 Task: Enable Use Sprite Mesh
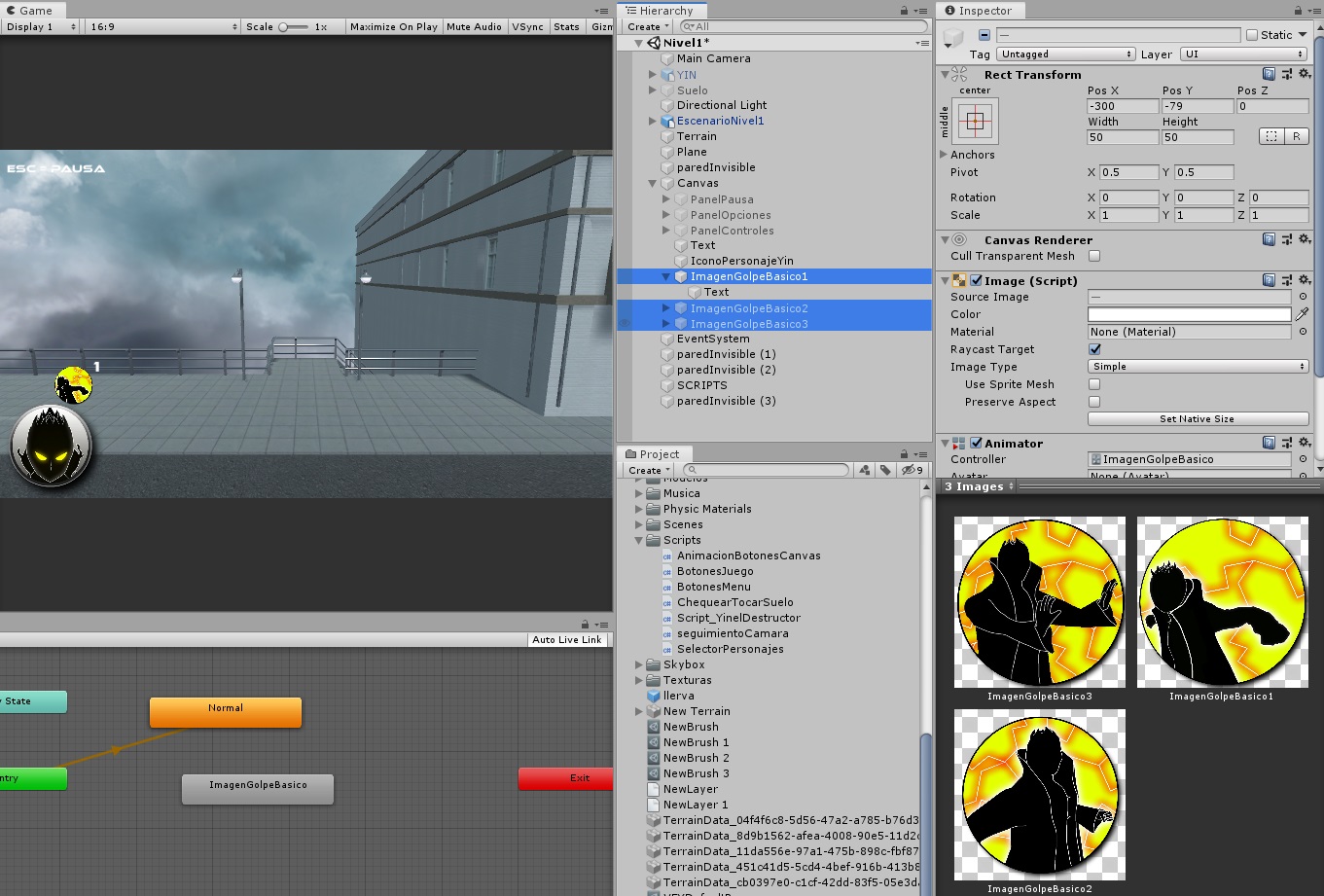click(1094, 384)
